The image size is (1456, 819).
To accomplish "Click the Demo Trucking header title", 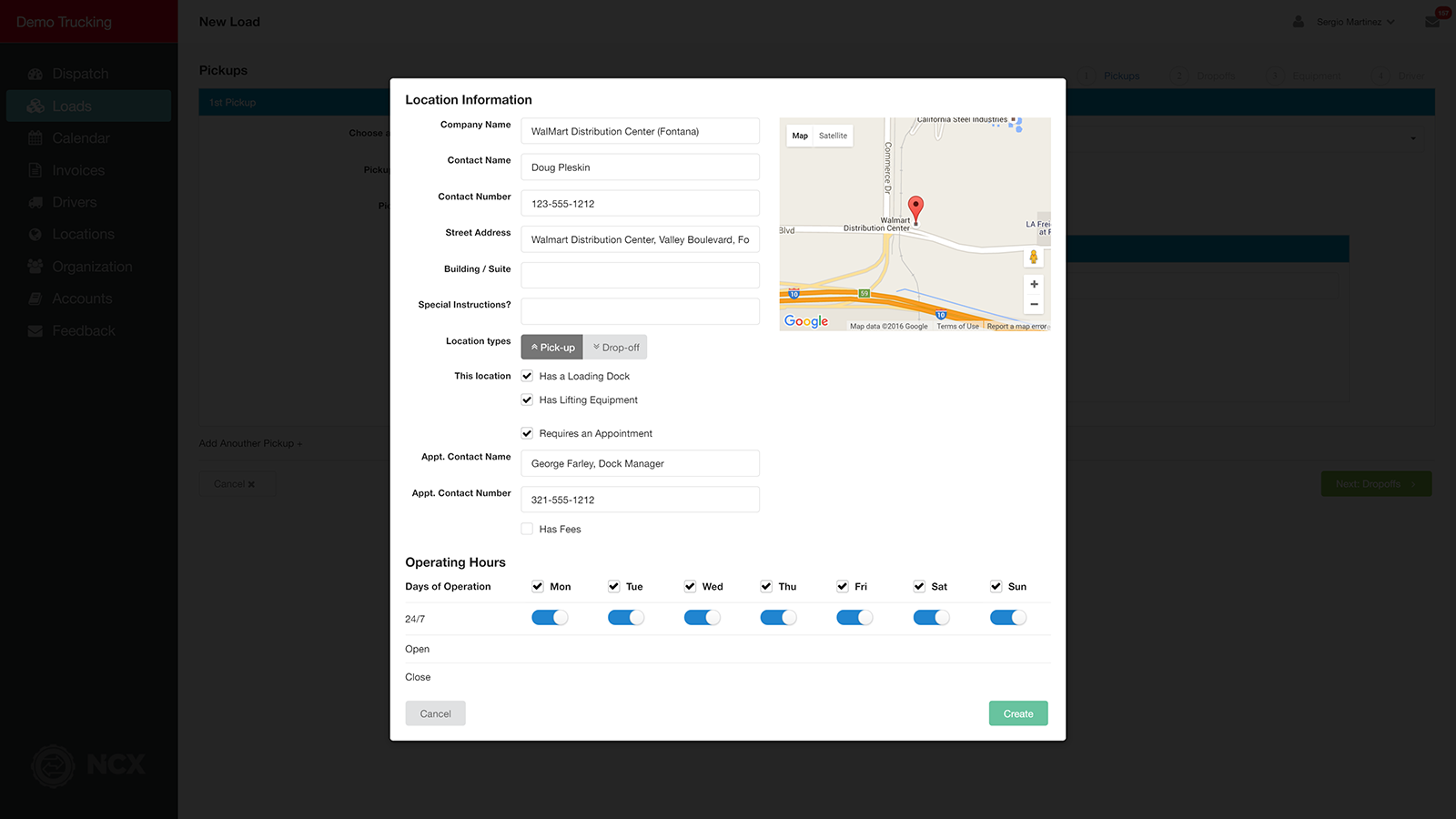I will 64,22.
